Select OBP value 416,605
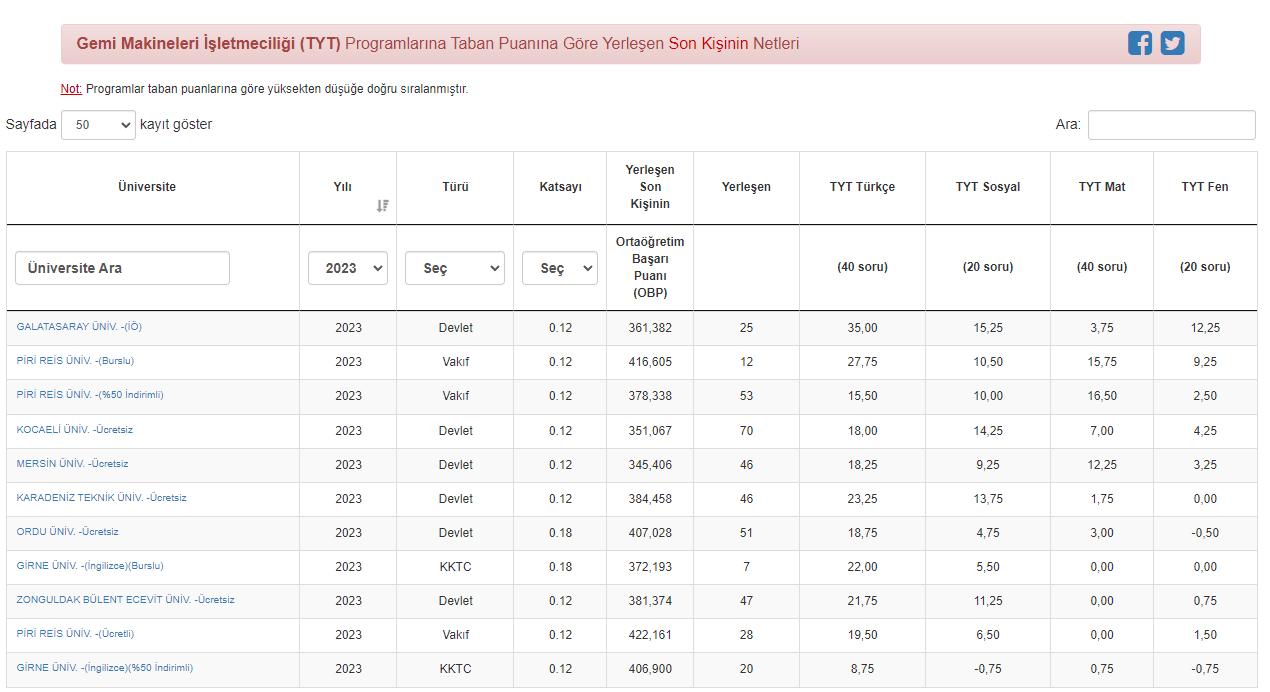Screen dimensions: 1270x692 (650, 362)
